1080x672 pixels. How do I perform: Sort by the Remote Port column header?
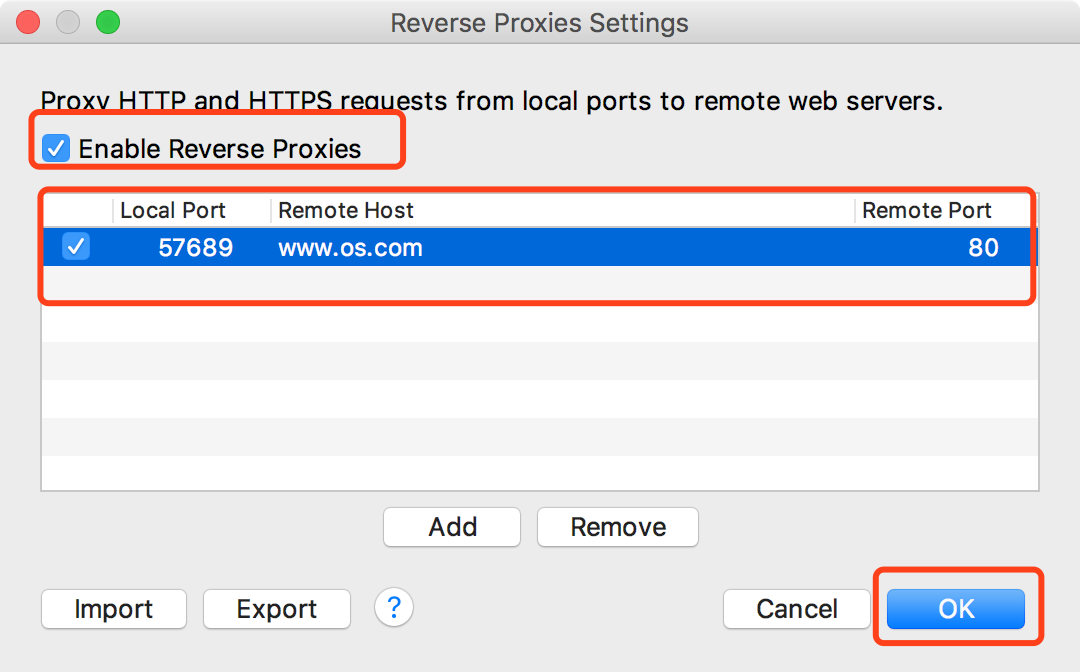pyautogui.click(x=946, y=210)
